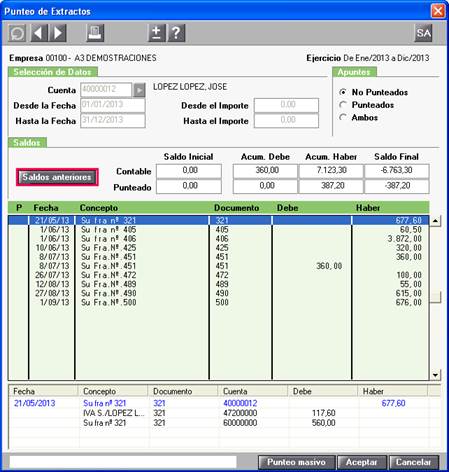The image size is (449, 472).
Task: Click the bottom status text field
Action: pos(123,462)
